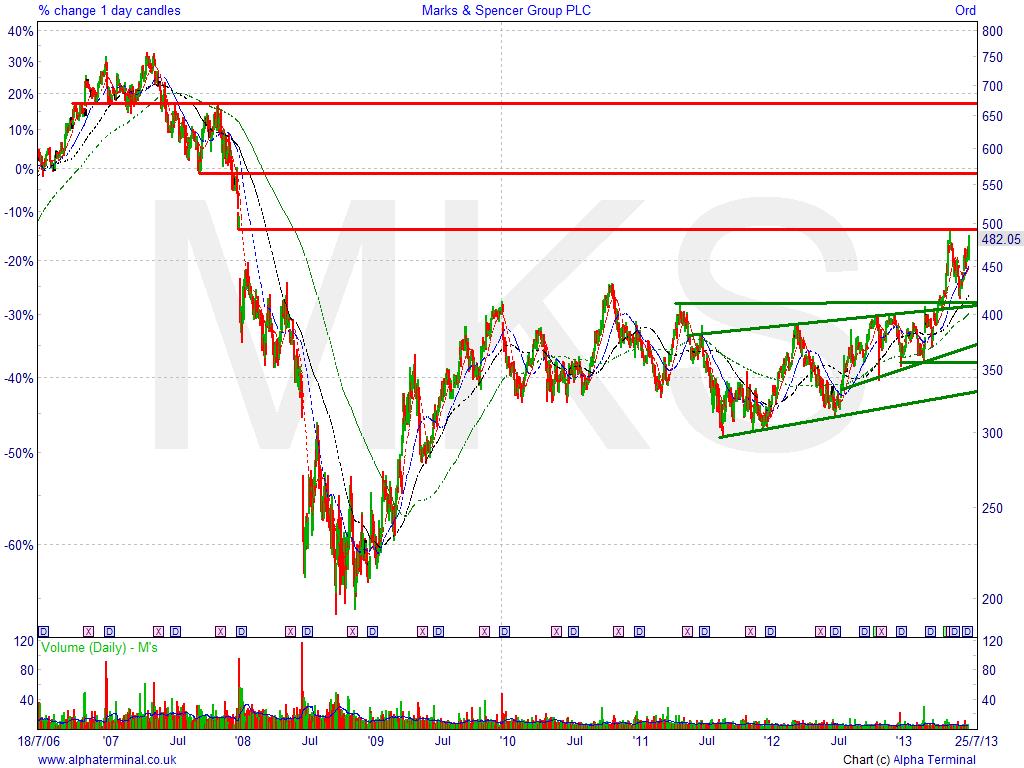
Task: Click the 482.05 current price tag
Action: coord(1000,239)
